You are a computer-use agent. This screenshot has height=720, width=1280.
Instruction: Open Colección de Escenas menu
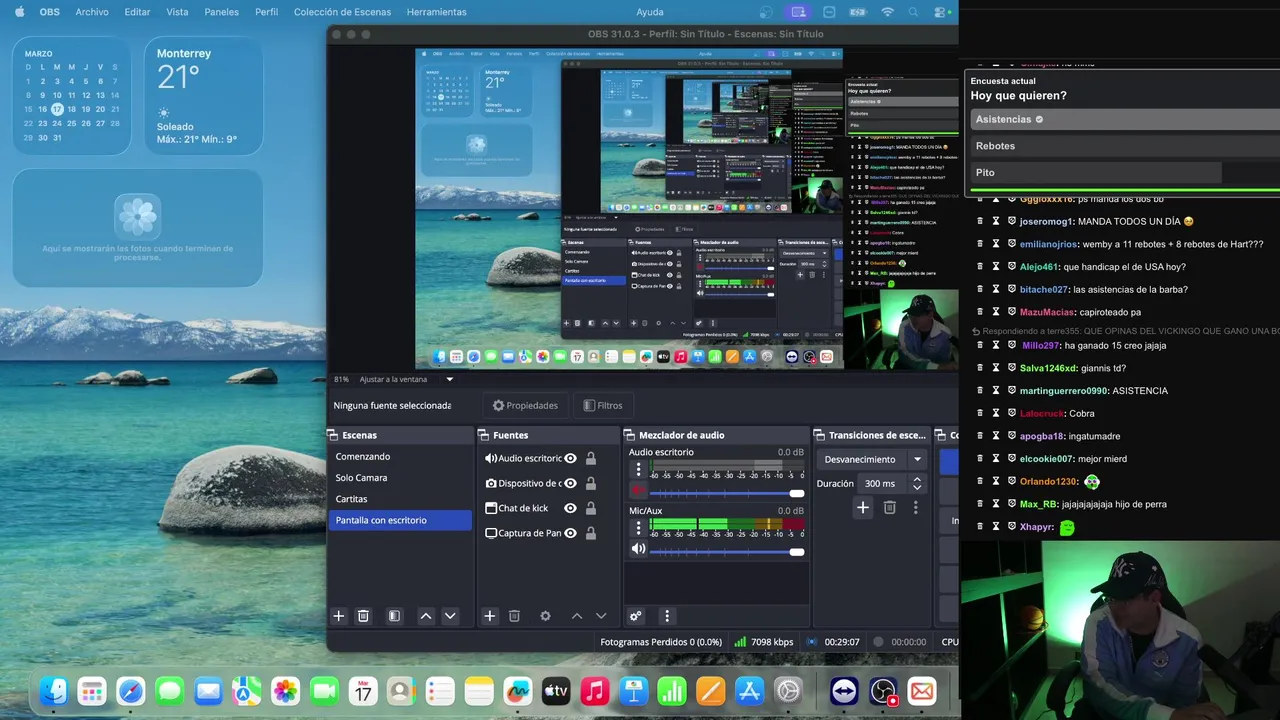tap(343, 12)
